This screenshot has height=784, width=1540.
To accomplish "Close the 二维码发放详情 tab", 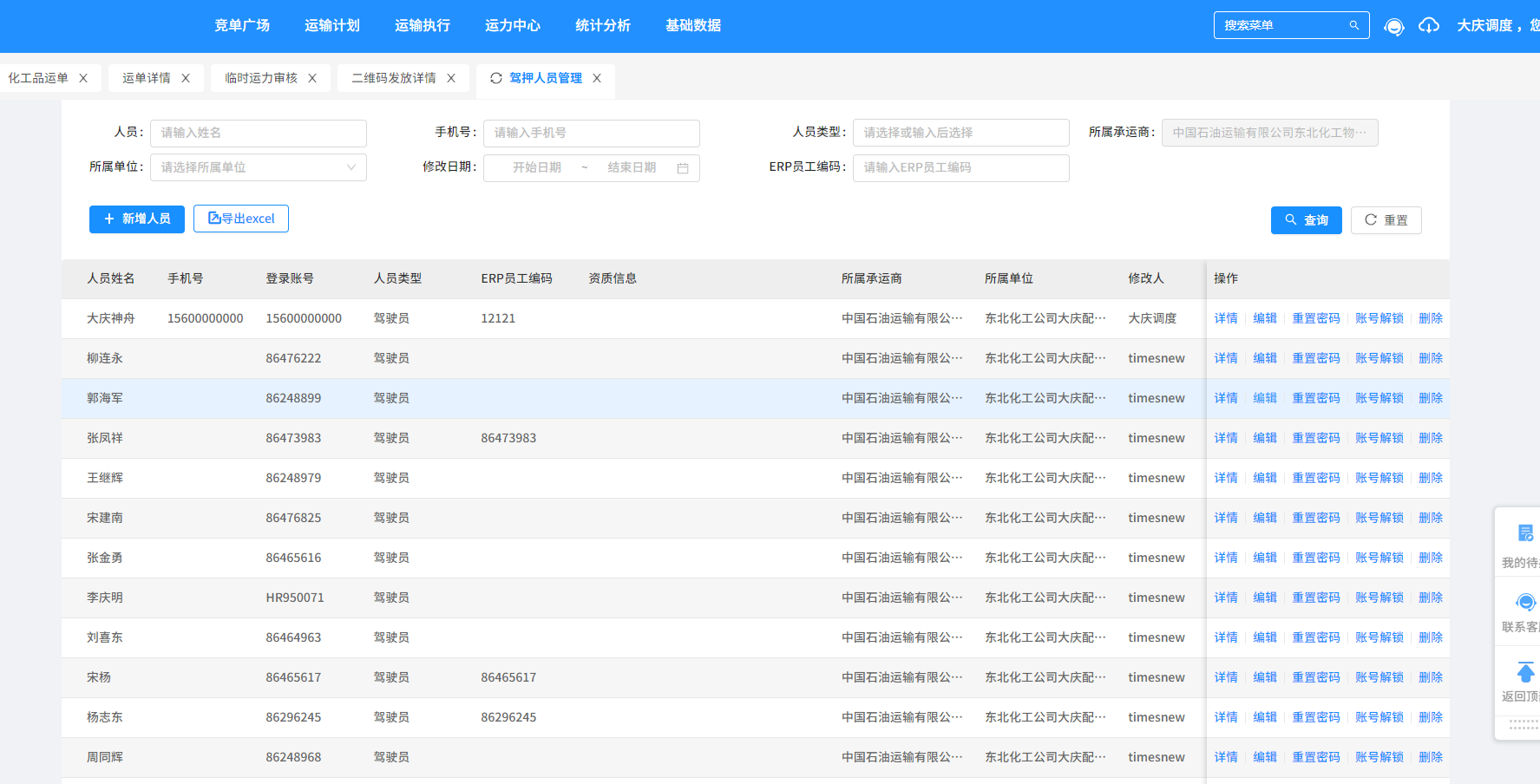I will tap(451, 78).
